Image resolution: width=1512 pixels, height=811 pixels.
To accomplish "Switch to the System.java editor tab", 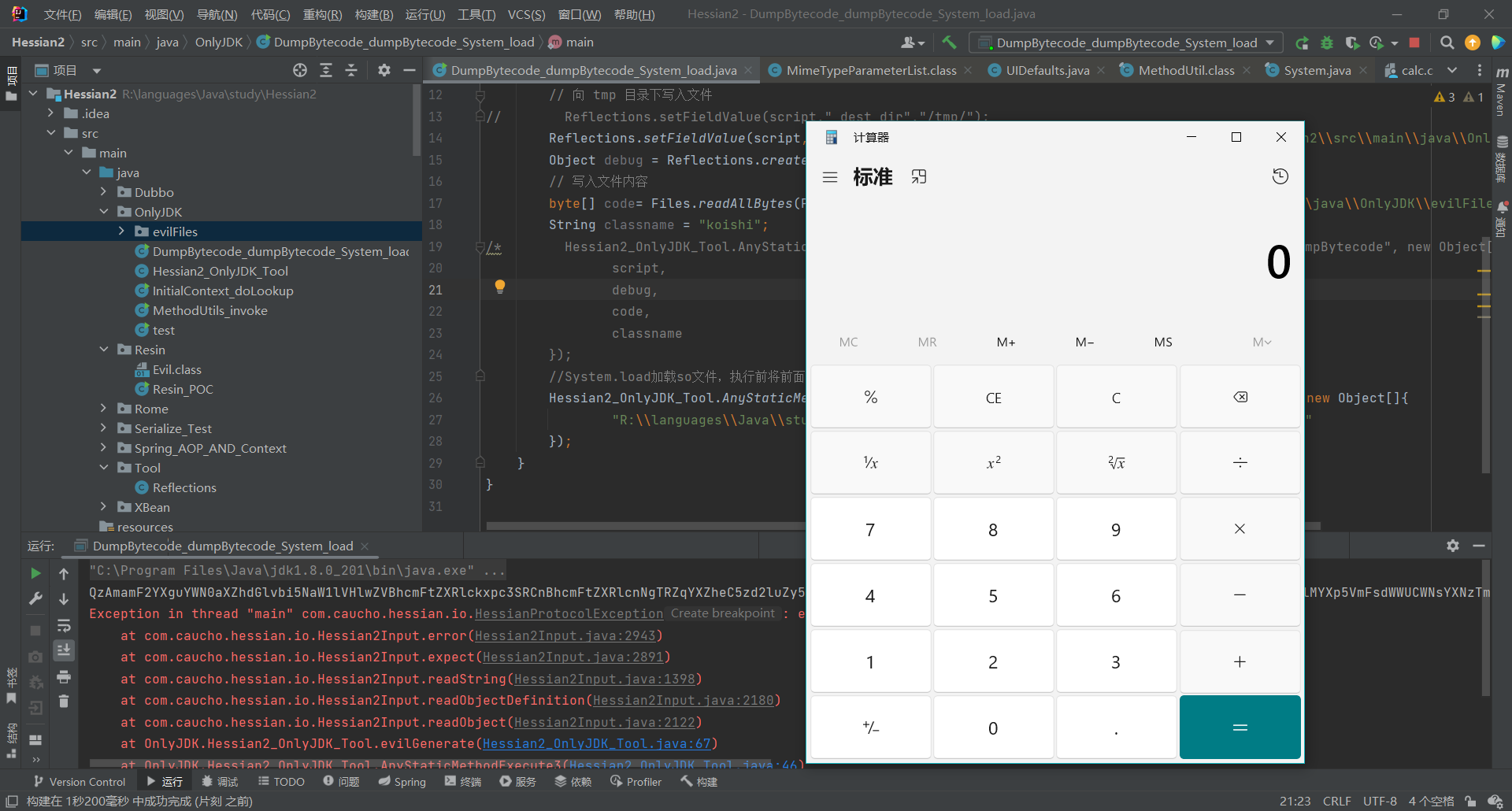I will point(1317,70).
